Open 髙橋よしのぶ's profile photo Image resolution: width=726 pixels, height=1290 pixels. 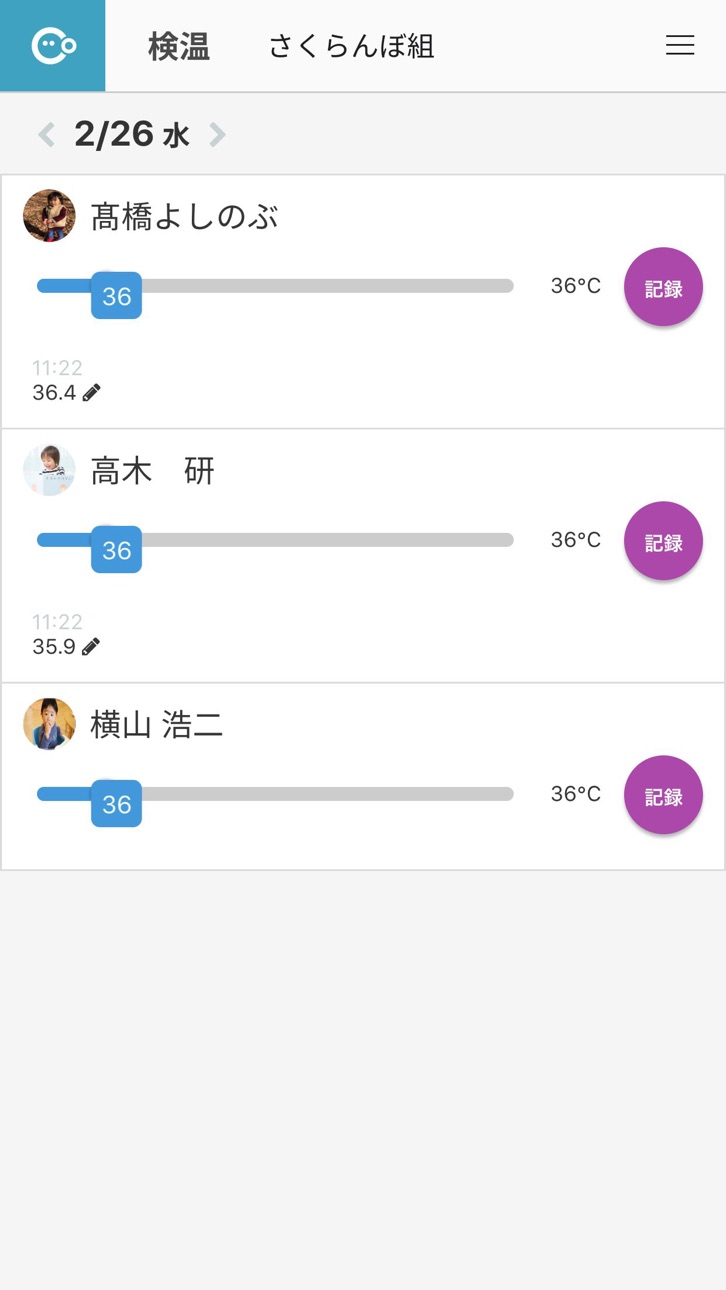click(49, 216)
